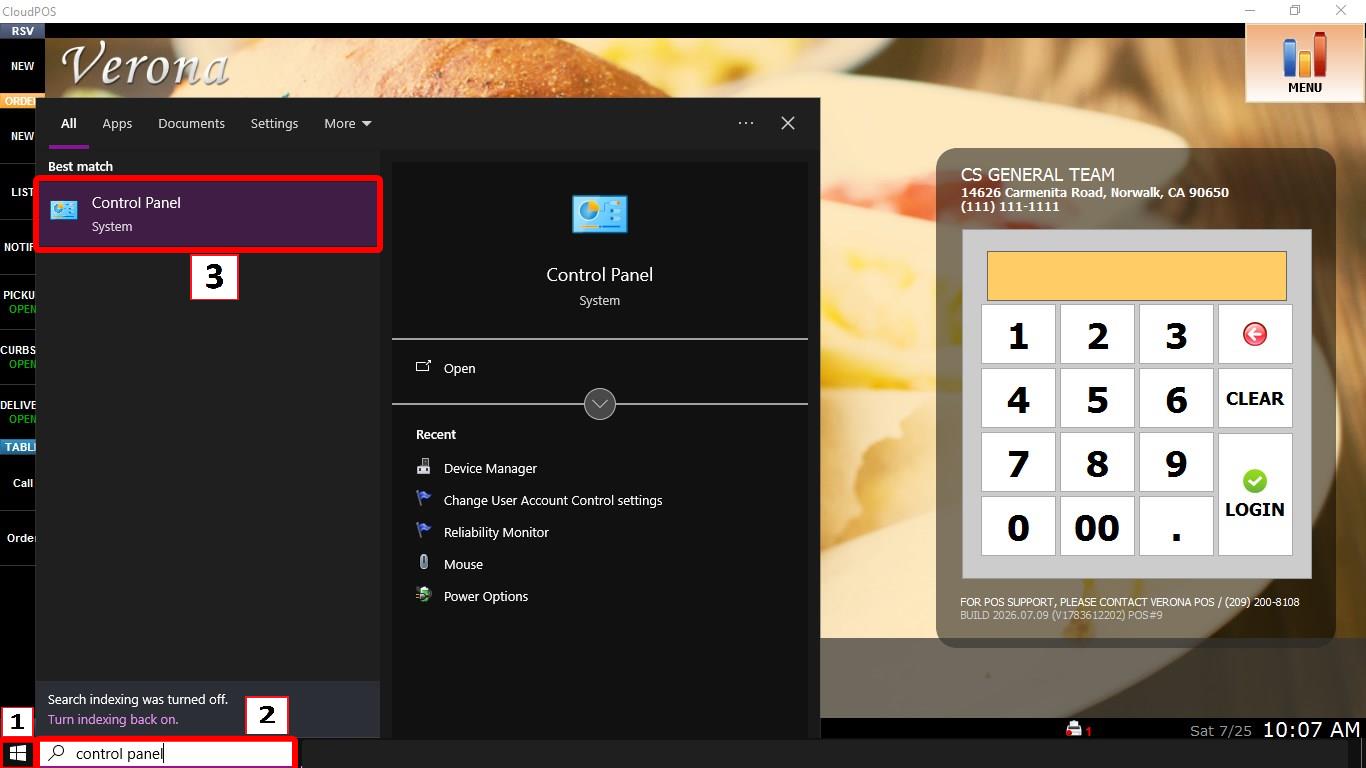Tap keypad digit 9
Viewport: 1366px width, 768px height.
1176,463
